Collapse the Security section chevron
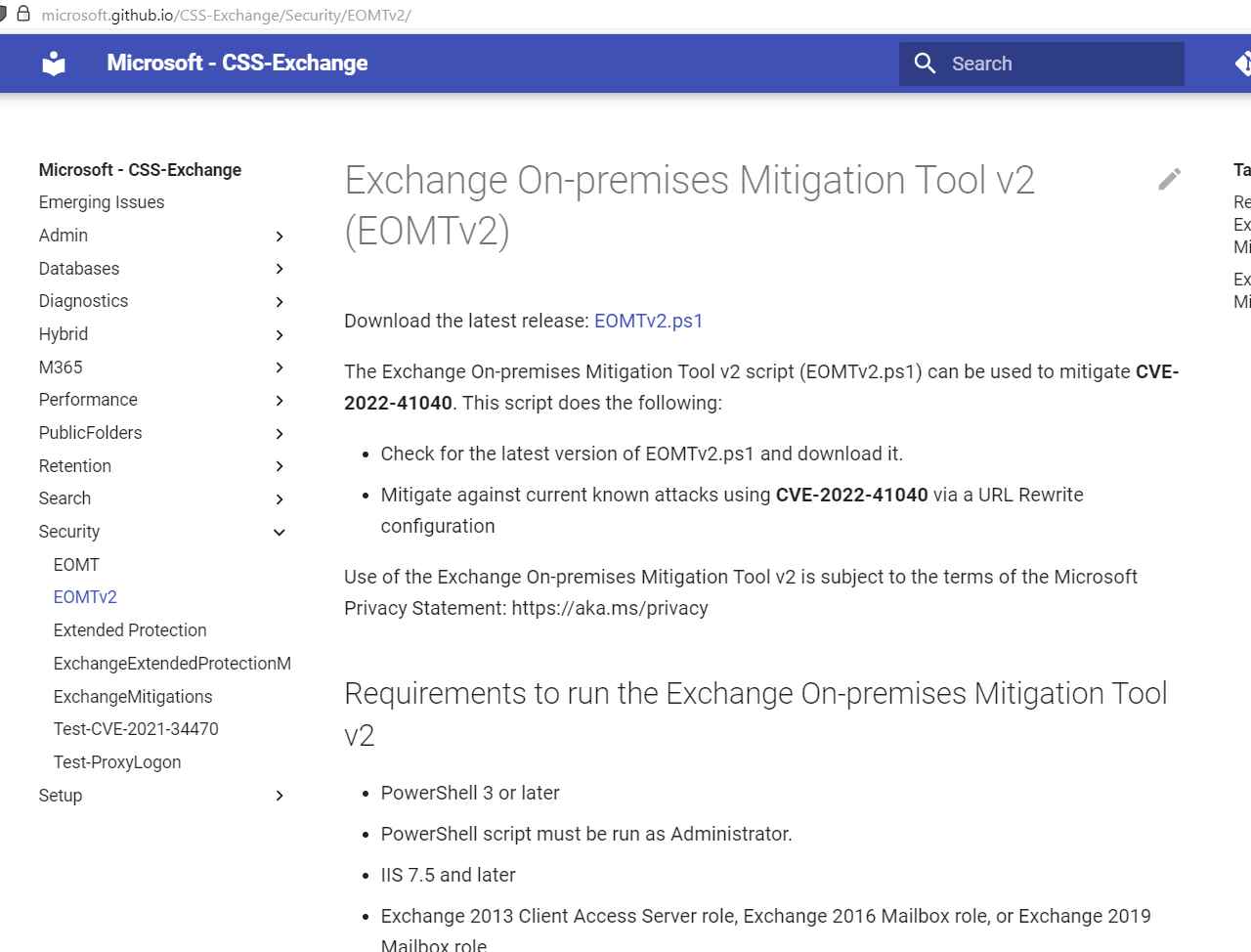 [280, 533]
